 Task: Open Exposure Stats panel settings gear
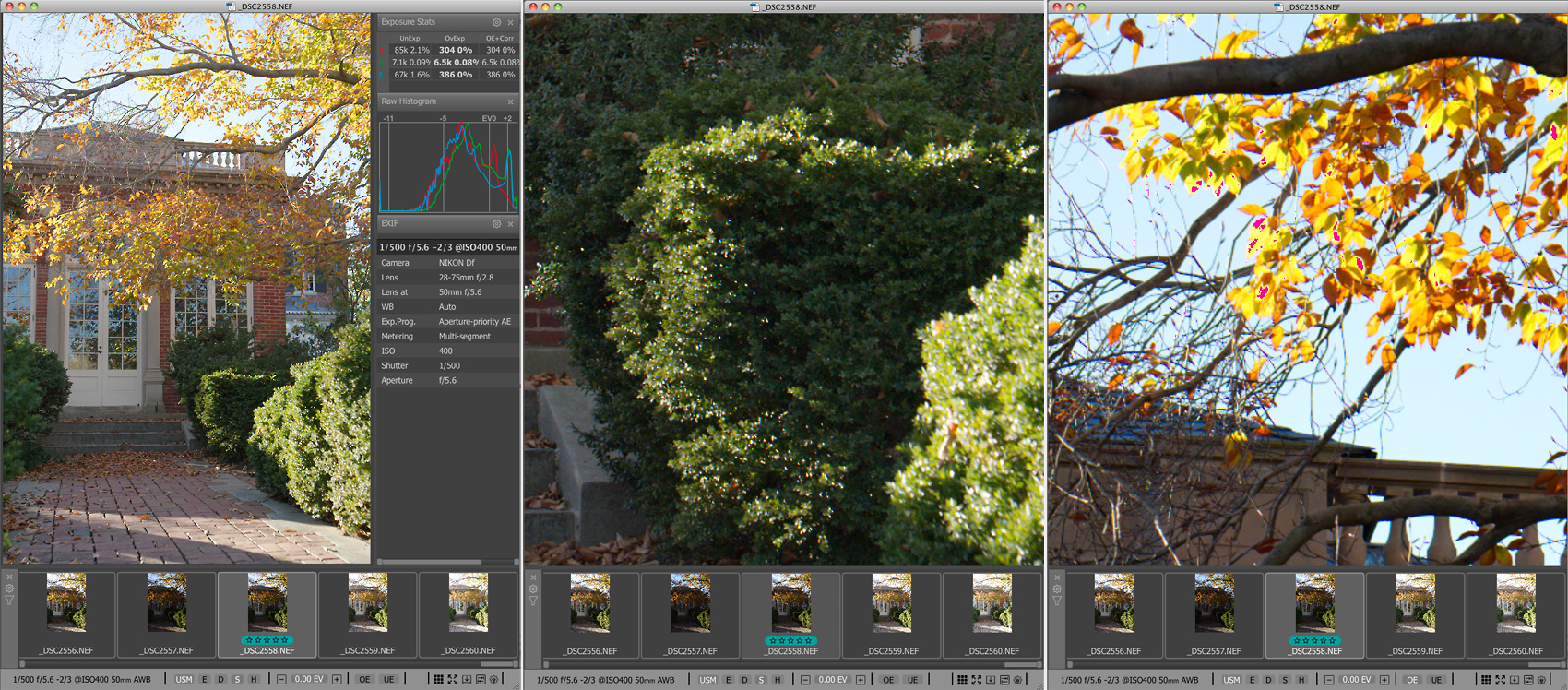pos(496,22)
